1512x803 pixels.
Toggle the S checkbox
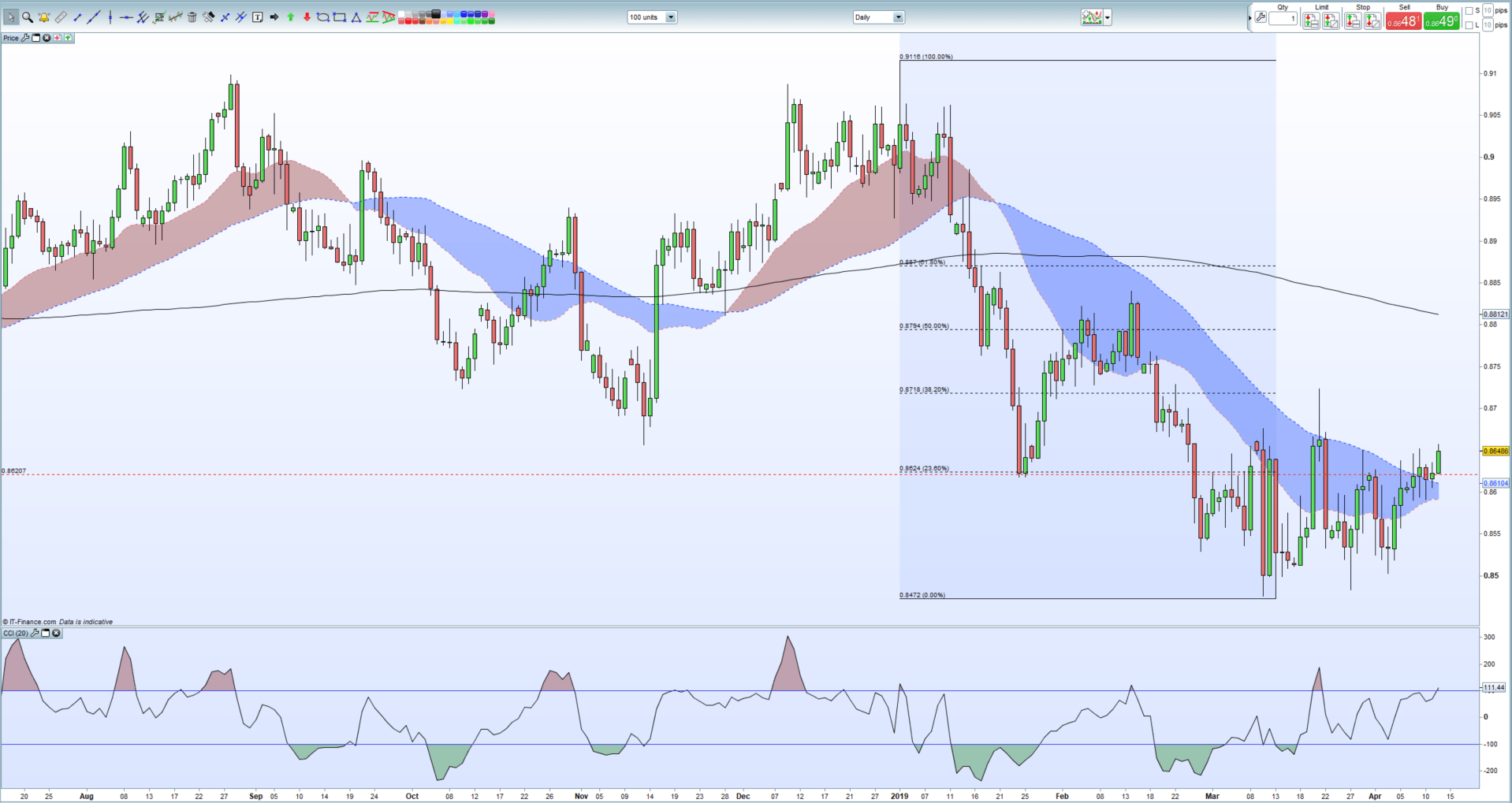click(x=1469, y=10)
